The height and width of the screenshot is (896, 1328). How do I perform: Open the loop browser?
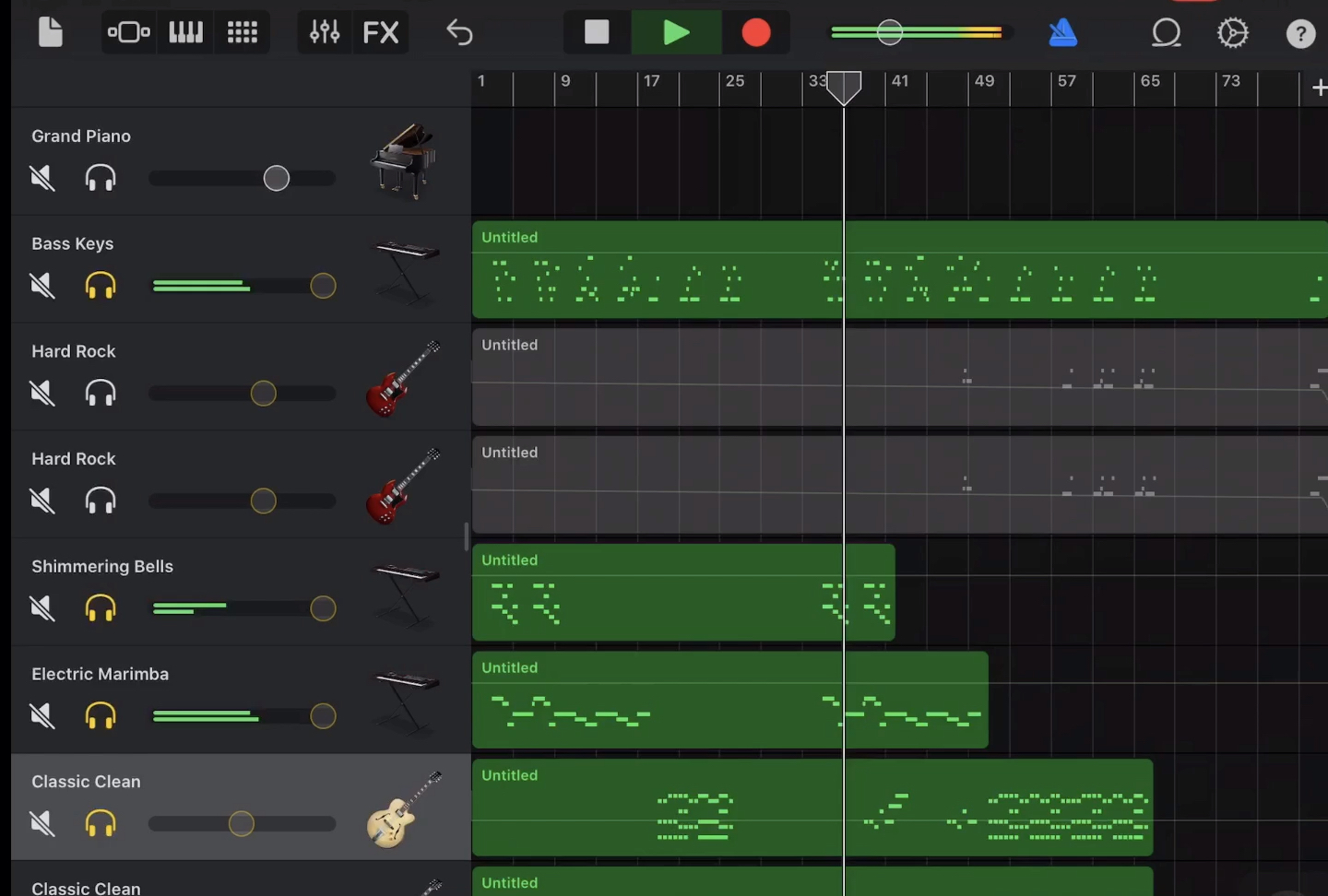pyautogui.click(x=1167, y=33)
